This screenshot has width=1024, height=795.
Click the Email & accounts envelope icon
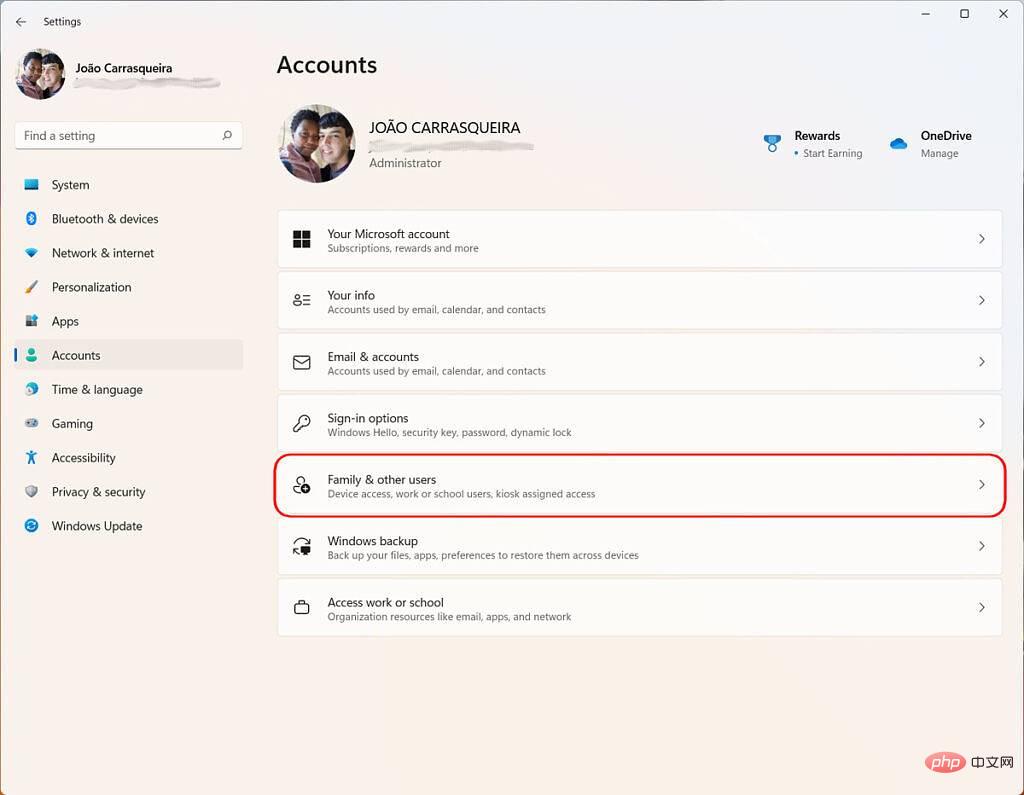click(x=301, y=362)
